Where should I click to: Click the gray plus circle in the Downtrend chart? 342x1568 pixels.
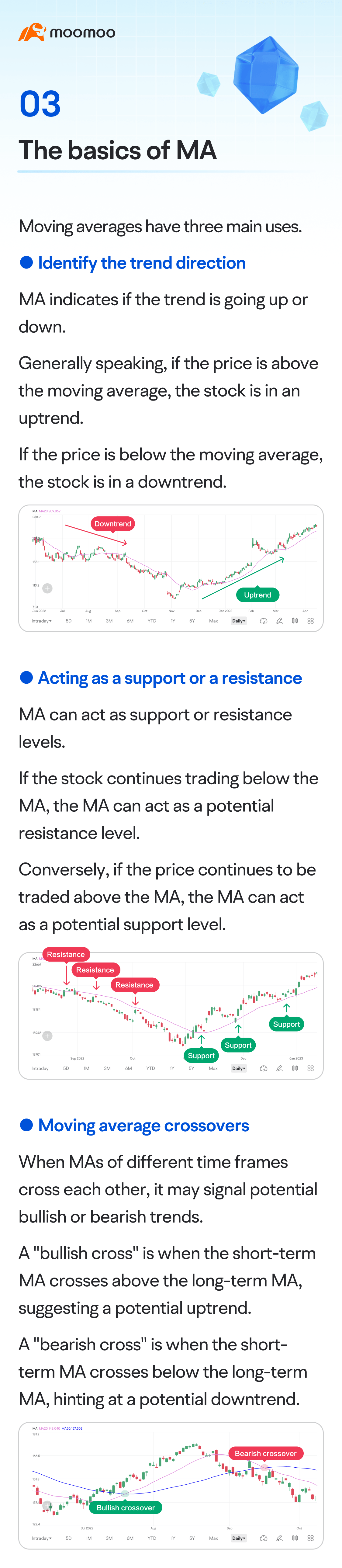pyautogui.click(x=47, y=588)
